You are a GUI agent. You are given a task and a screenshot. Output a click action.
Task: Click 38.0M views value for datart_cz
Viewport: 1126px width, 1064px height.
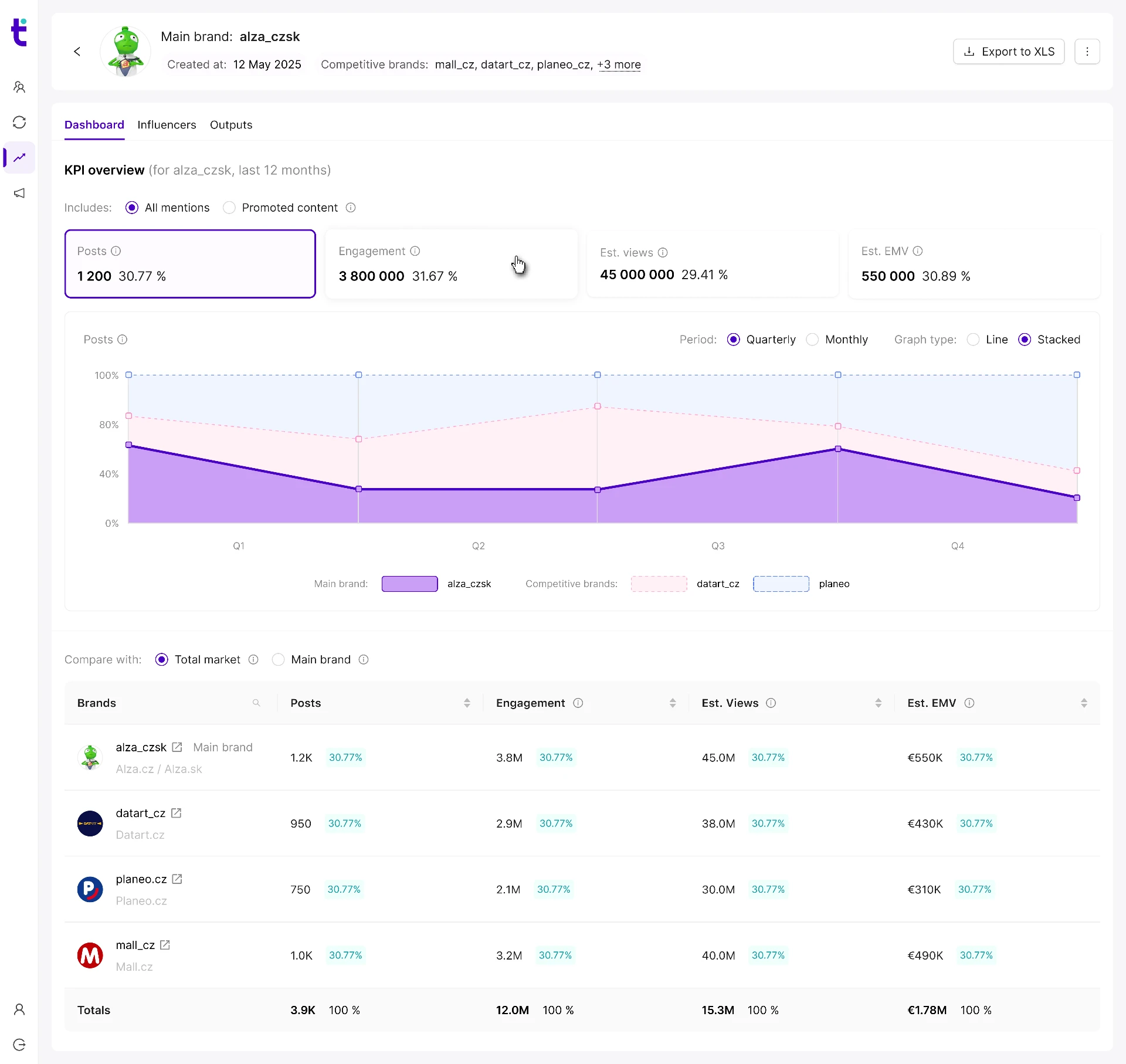(718, 824)
